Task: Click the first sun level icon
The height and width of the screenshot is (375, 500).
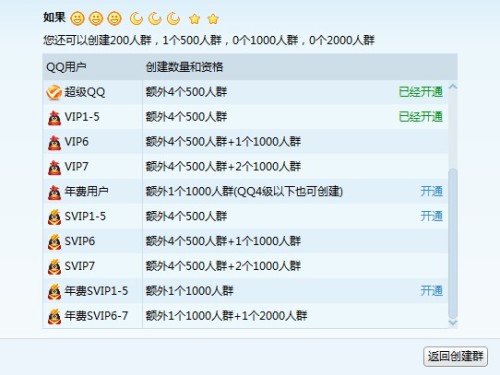Action: point(77,19)
